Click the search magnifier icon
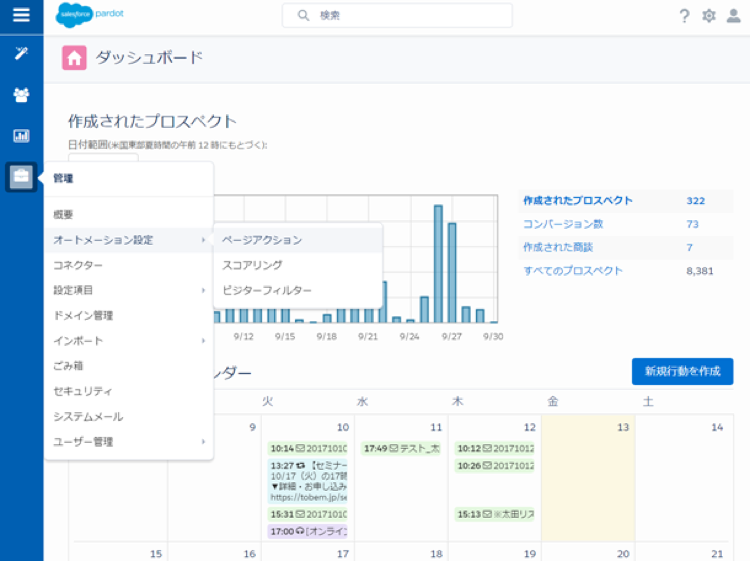 tap(303, 15)
